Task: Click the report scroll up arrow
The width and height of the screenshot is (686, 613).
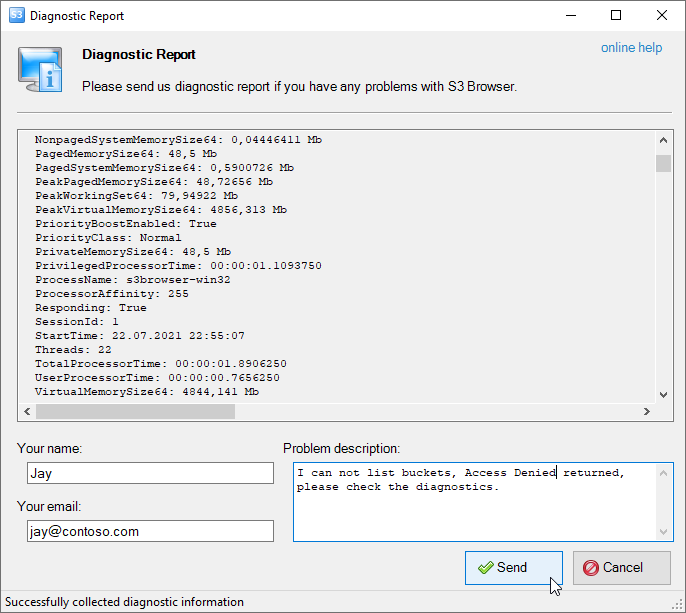Action: point(663,140)
